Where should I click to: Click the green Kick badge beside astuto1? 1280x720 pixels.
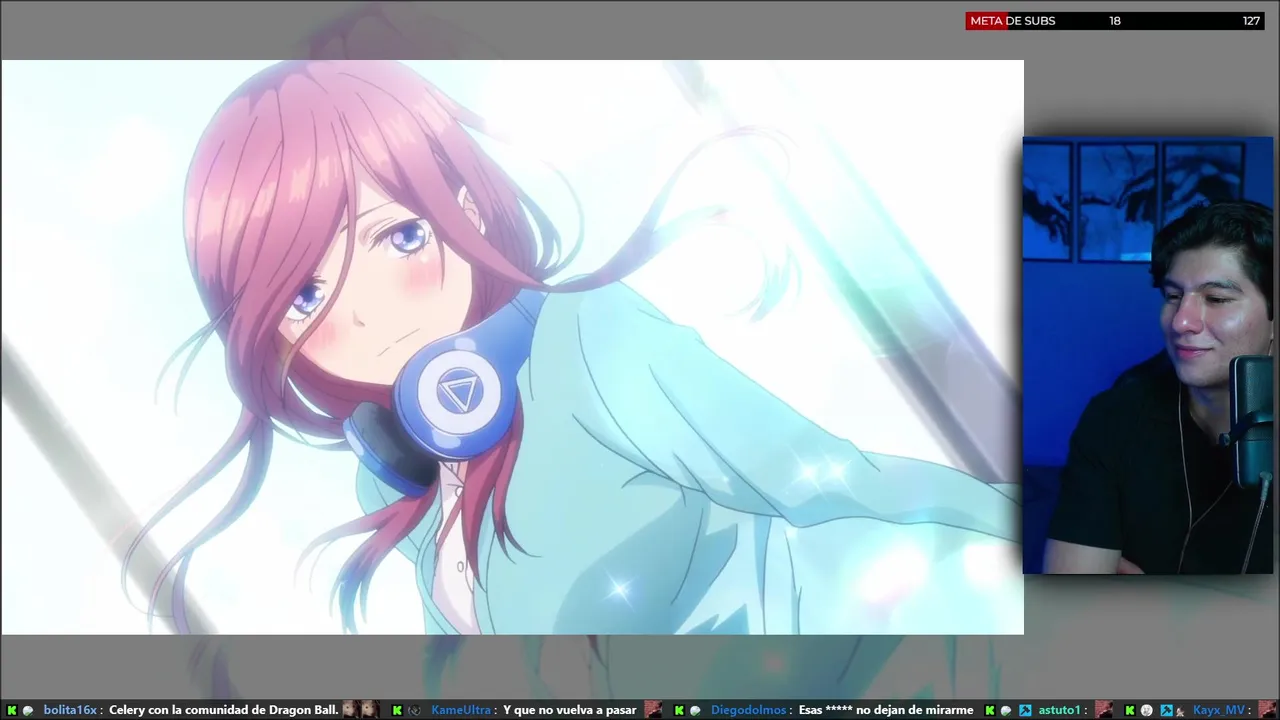990,710
